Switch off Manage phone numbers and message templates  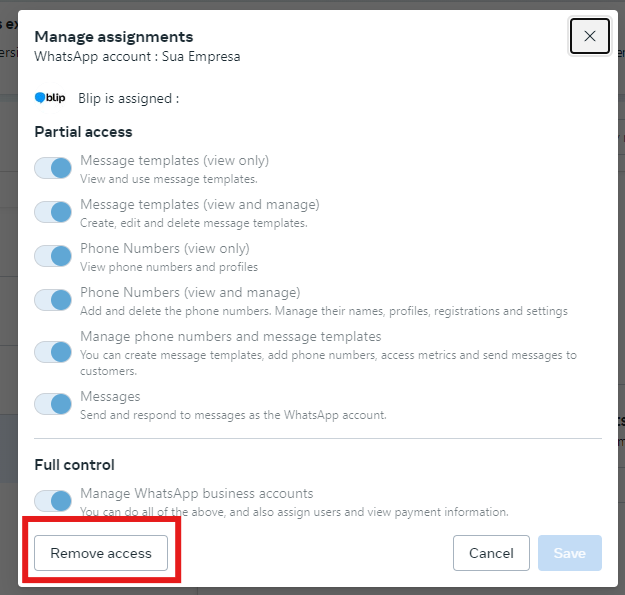click(x=53, y=352)
